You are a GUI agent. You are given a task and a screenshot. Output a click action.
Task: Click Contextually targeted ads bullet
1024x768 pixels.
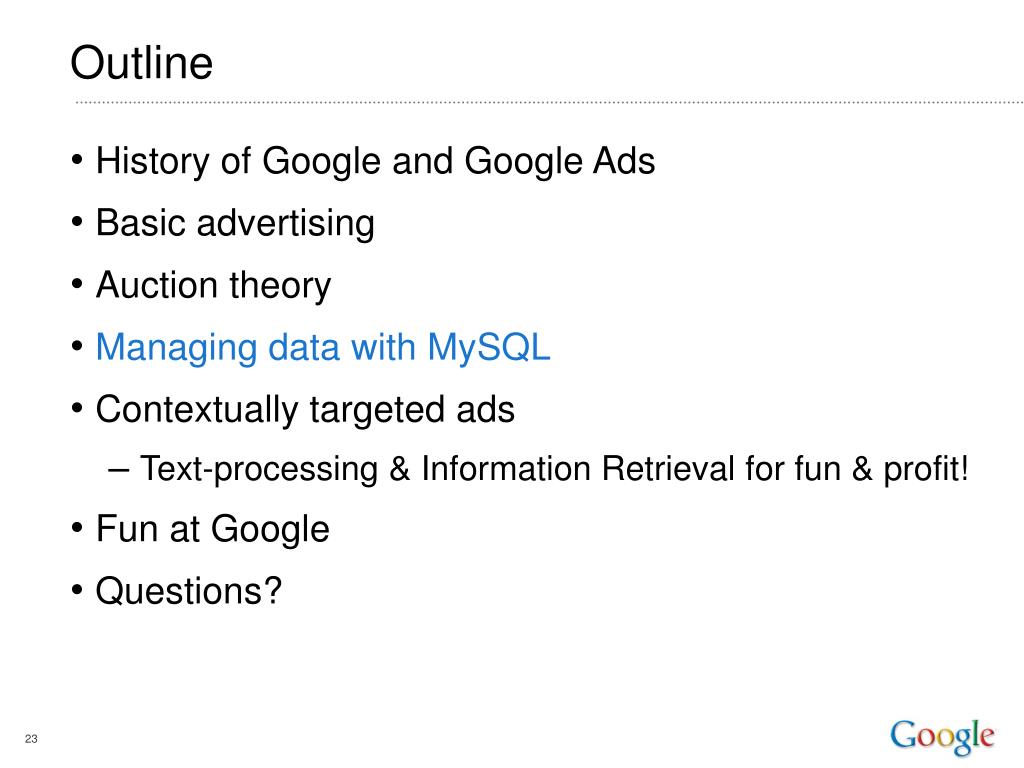coord(305,410)
